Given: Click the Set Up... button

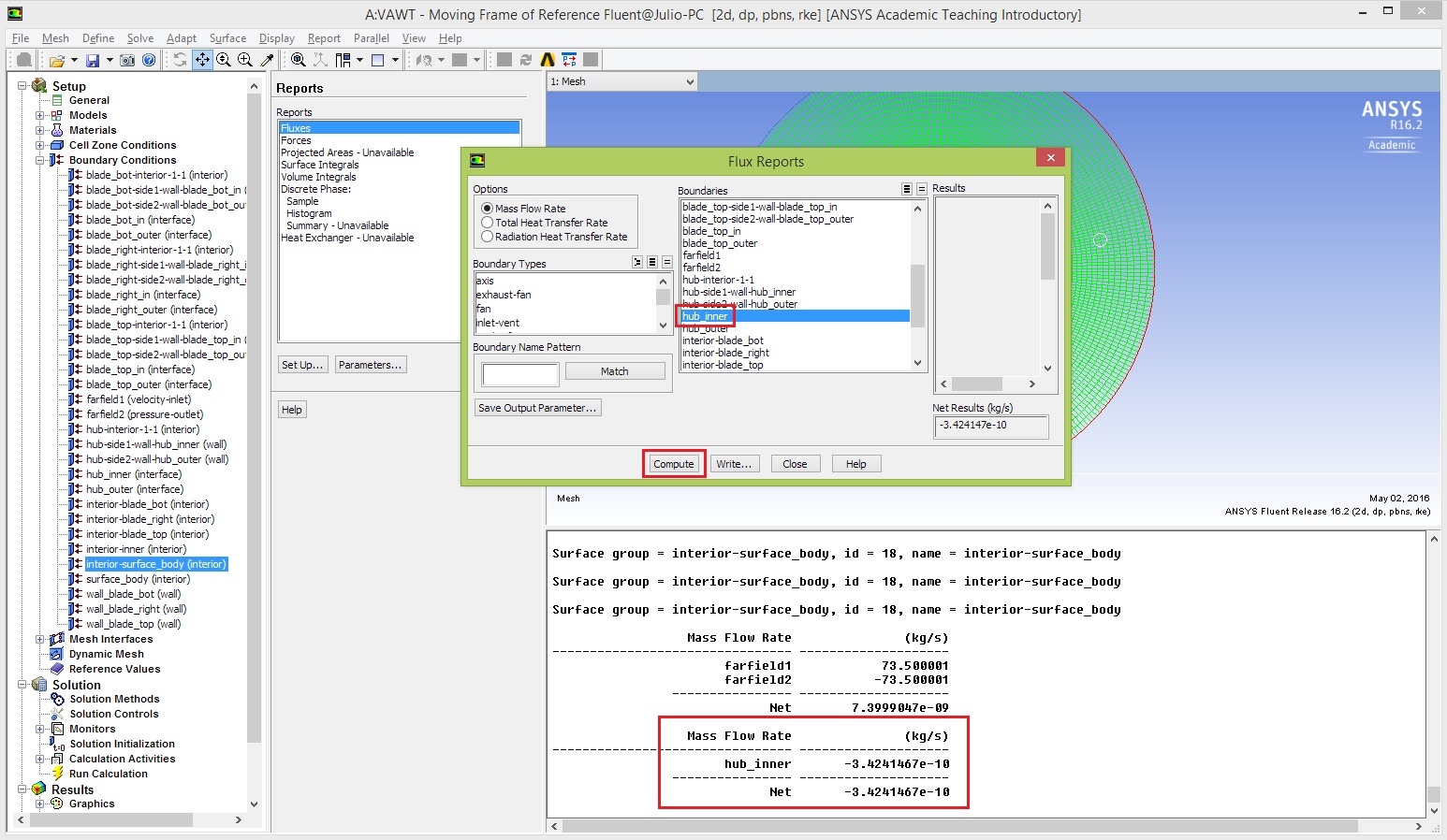Looking at the screenshot, I should pos(303,365).
